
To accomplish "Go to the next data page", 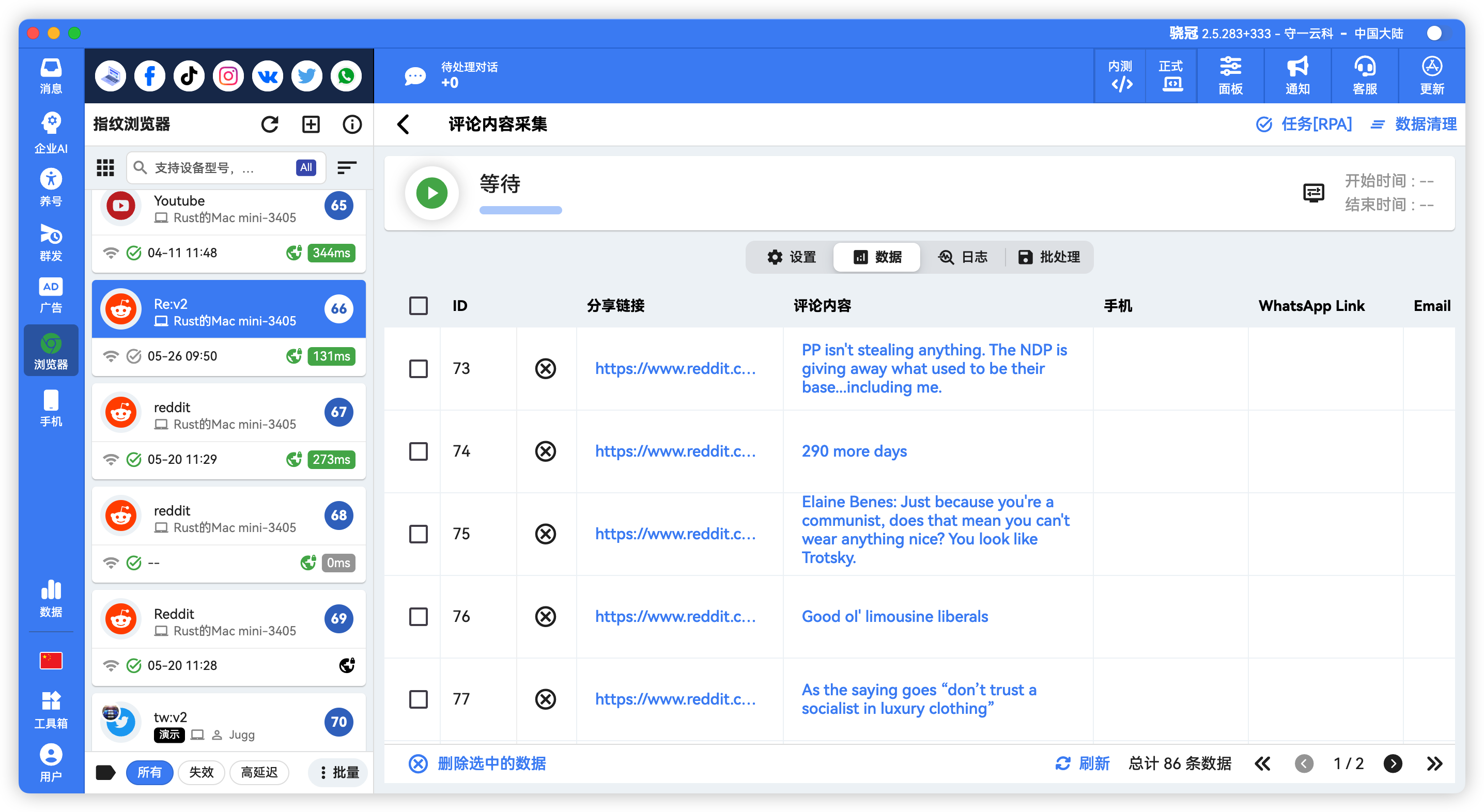I will pos(1393,763).
